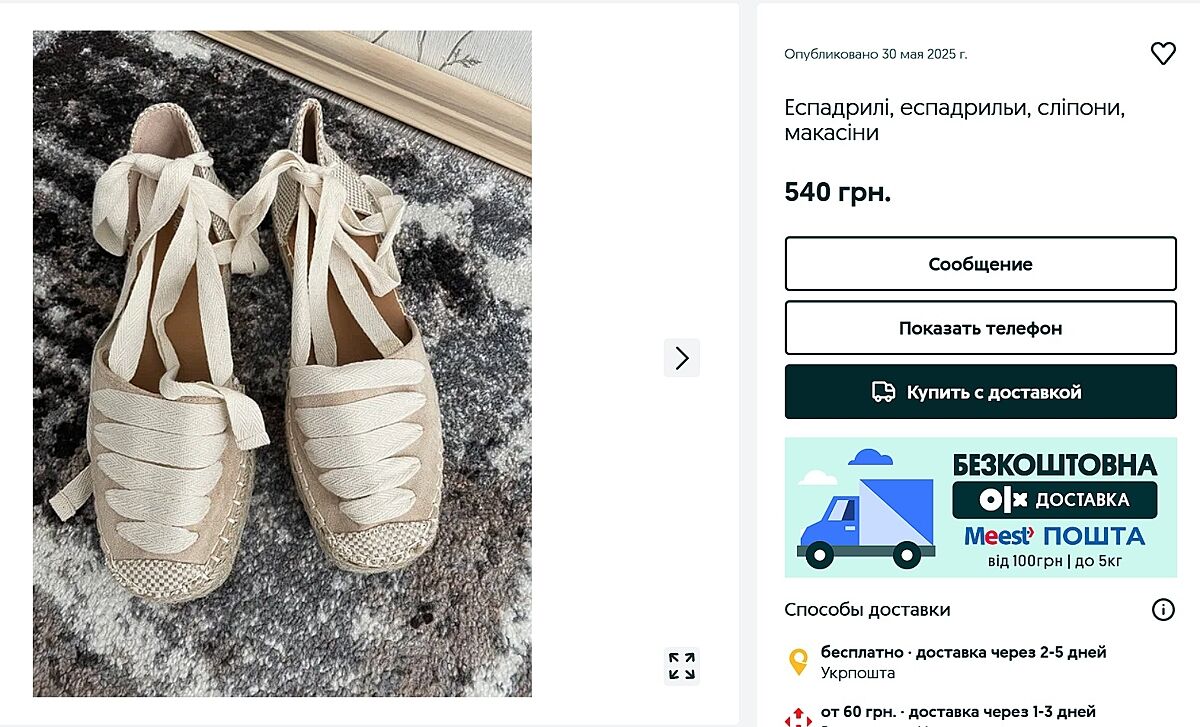Click the Способы доставки heading
Image resolution: width=1200 pixels, height=727 pixels.
[x=867, y=610]
